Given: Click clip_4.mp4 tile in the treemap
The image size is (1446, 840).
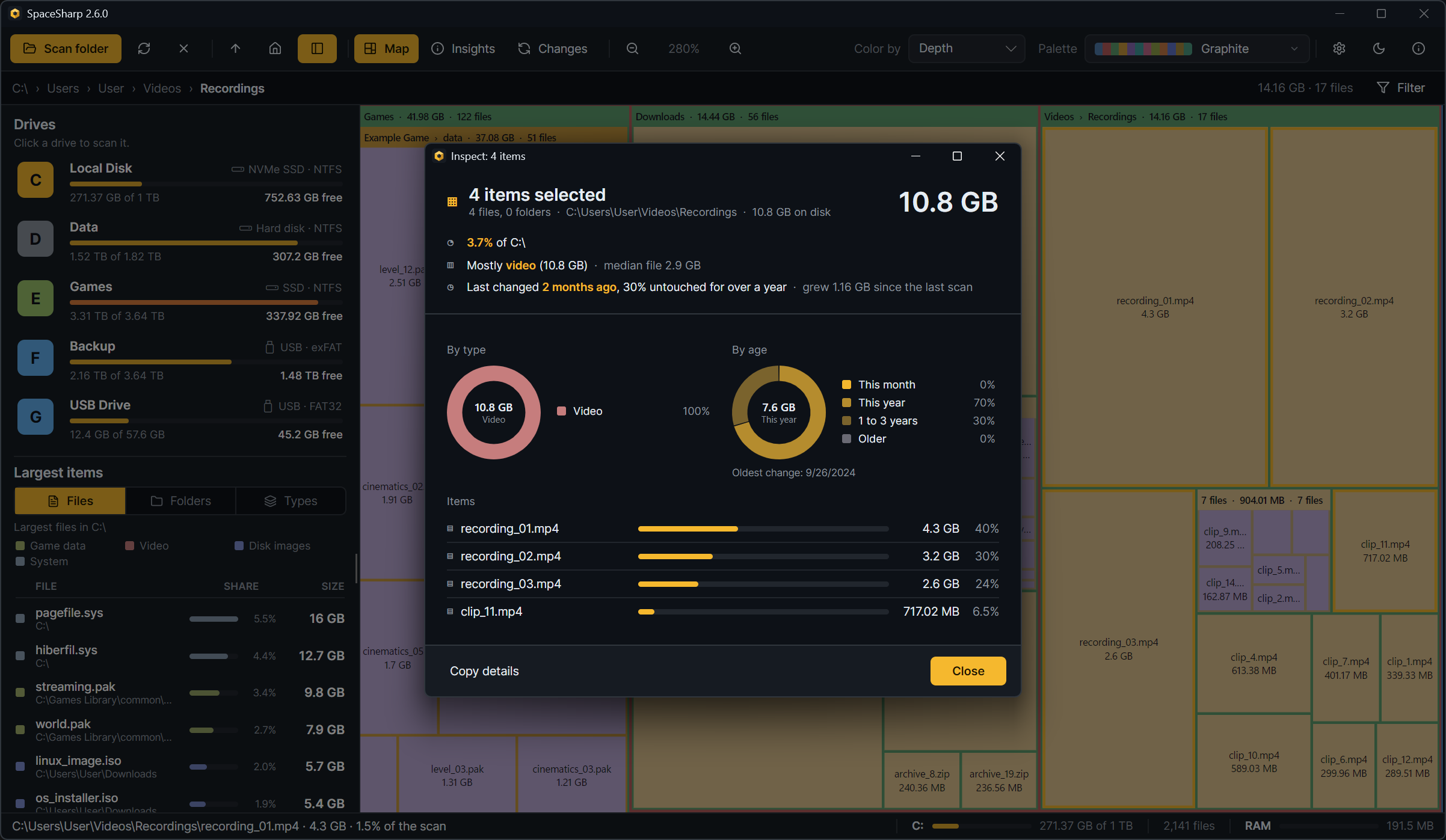Looking at the screenshot, I should click(1254, 664).
